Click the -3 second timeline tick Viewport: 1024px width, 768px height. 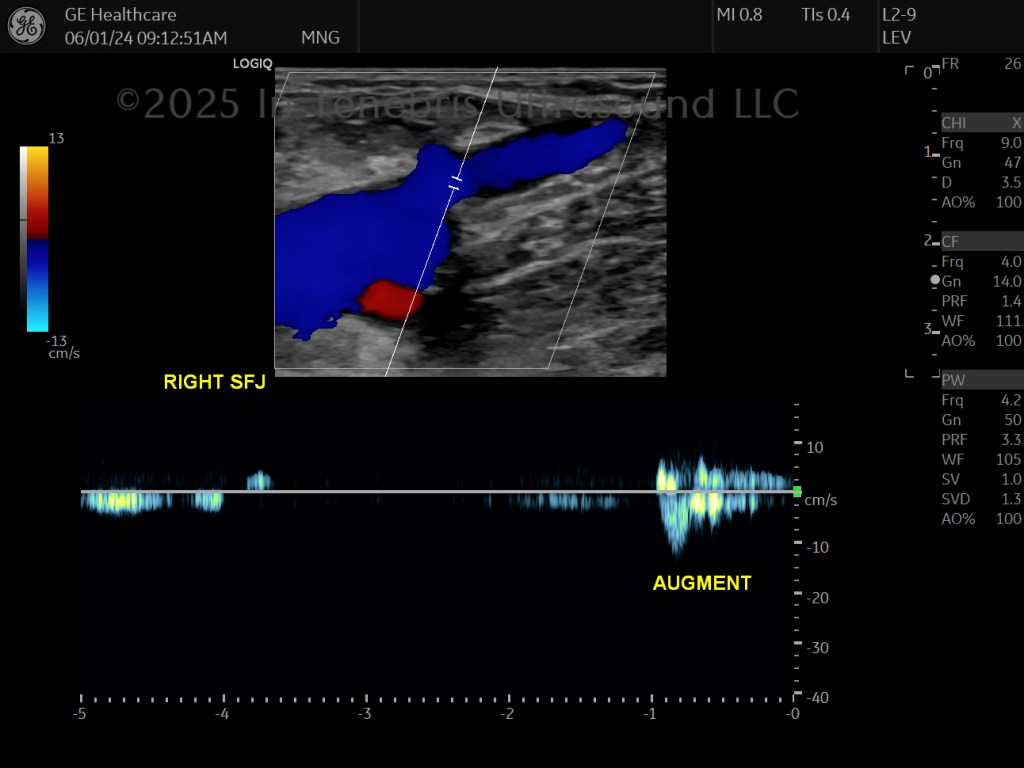click(364, 713)
